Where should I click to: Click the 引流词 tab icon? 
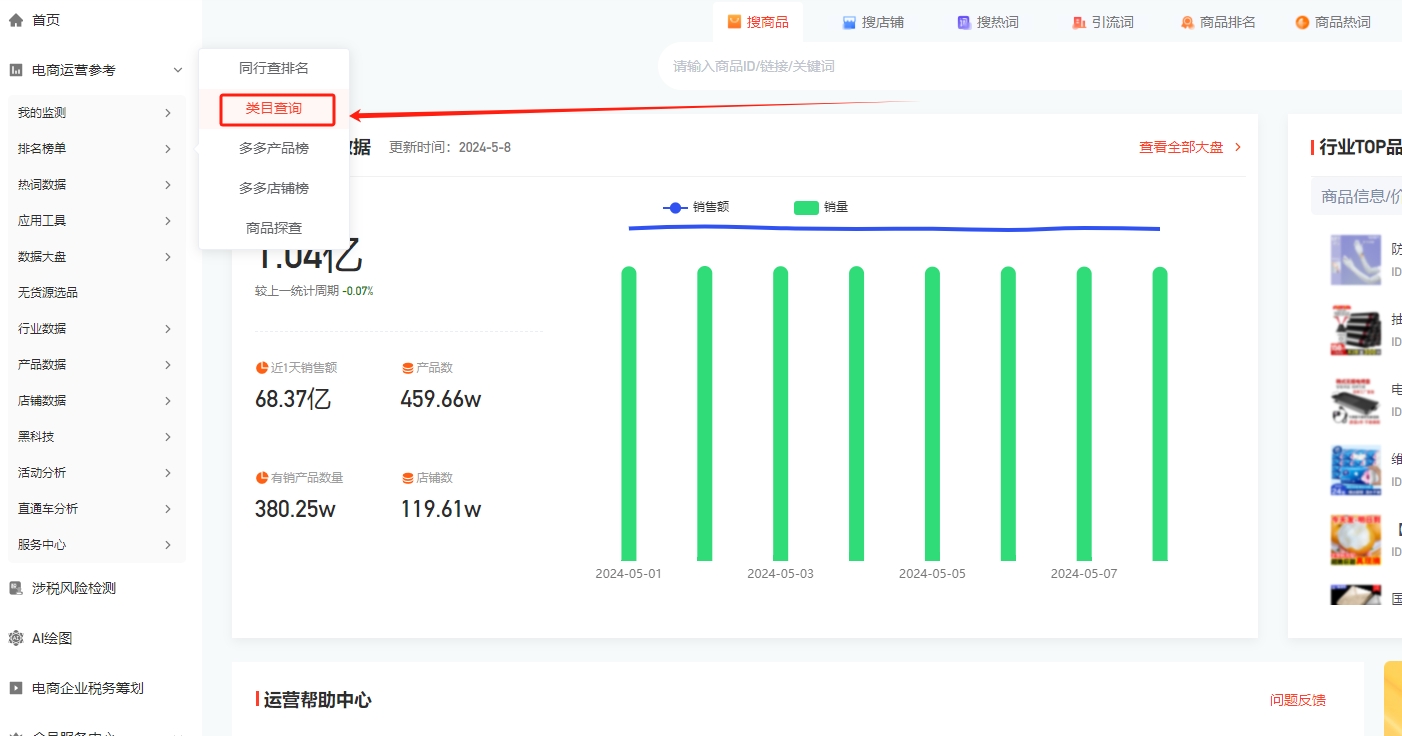tap(1079, 22)
